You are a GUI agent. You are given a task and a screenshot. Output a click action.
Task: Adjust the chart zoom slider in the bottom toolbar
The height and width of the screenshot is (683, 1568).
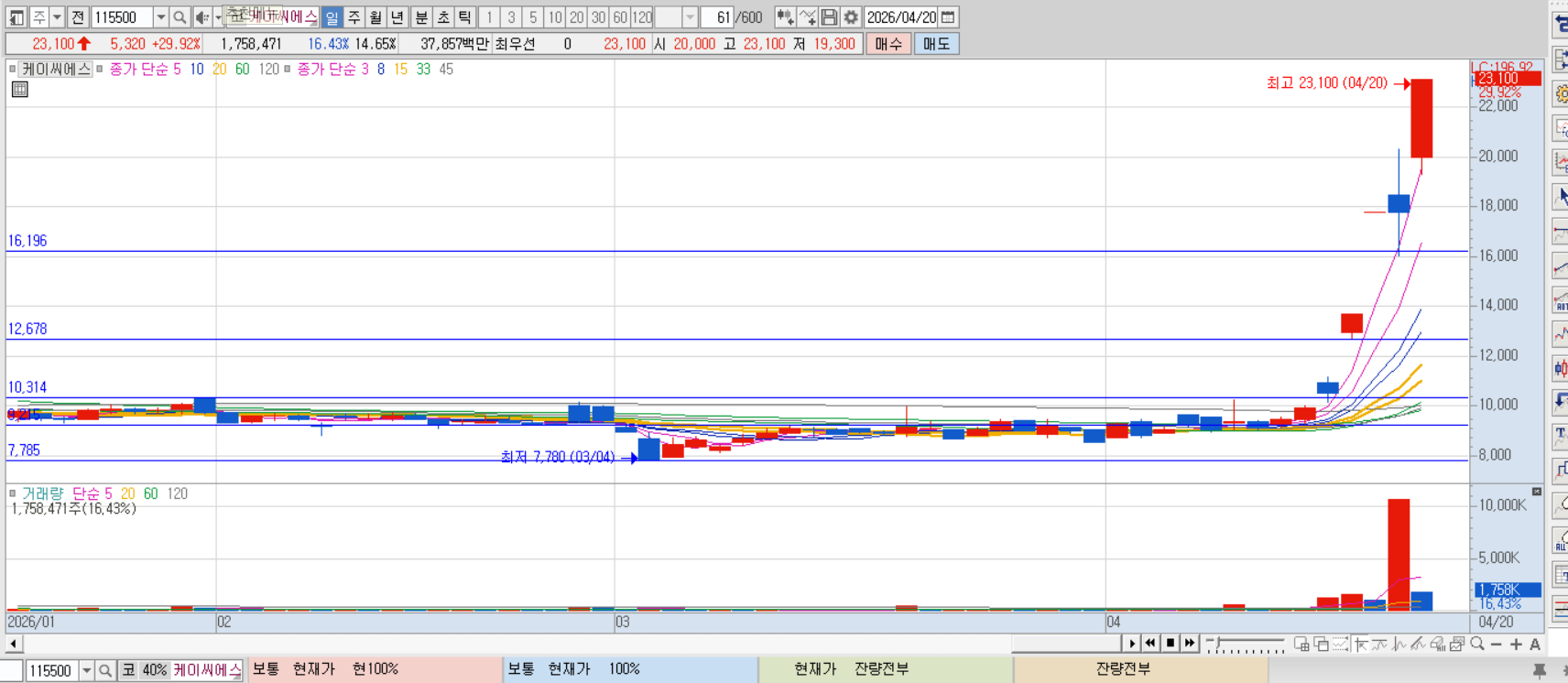(1246, 644)
